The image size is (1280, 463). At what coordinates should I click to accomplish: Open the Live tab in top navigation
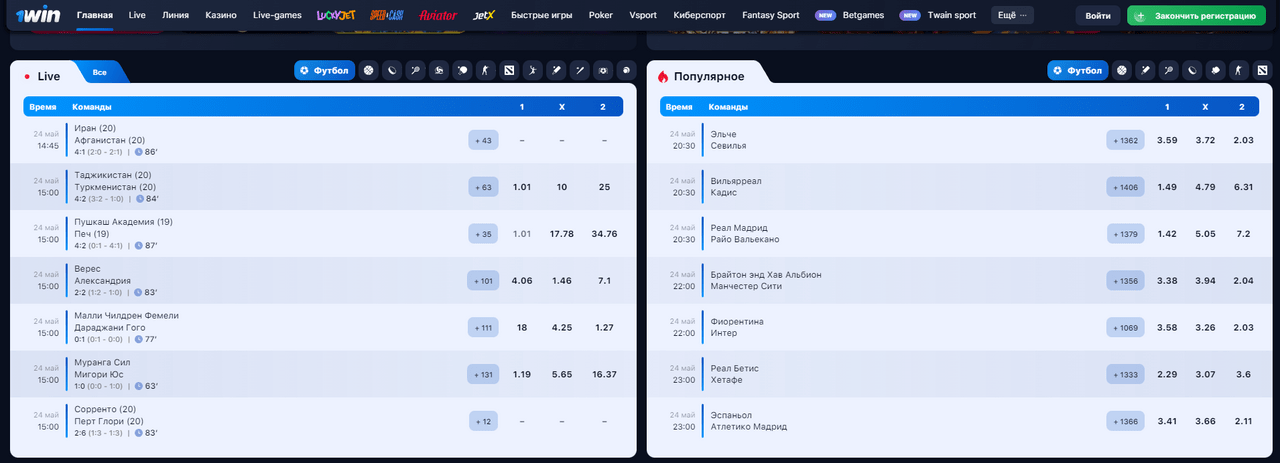[x=137, y=16]
